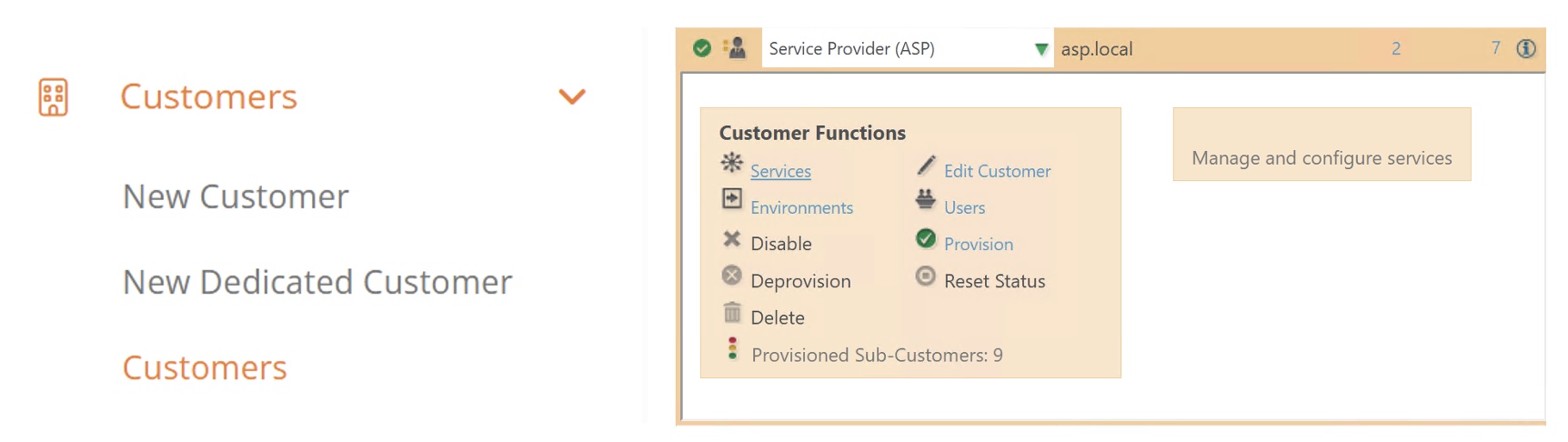The image size is (1568, 442).
Task: Click the Disable X icon
Action: point(731,238)
